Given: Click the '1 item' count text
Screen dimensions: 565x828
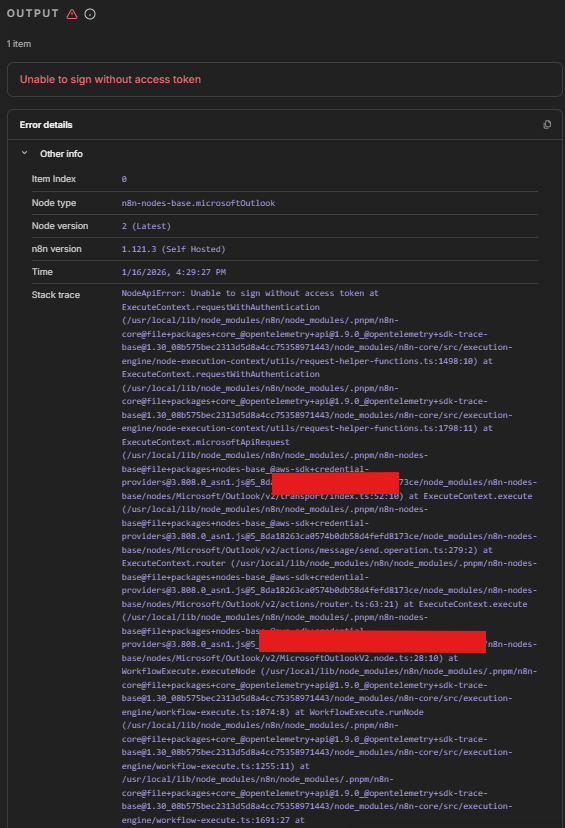Looking at the screenshot, I should click(x=18, y=44).
